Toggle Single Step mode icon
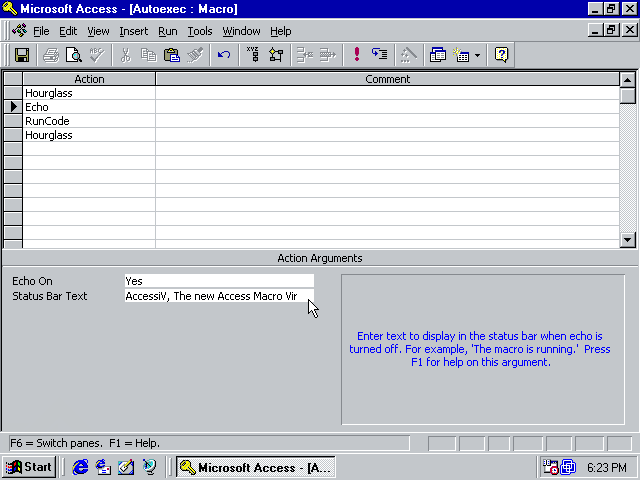The width and height of the screenshot is (640, 480). pos(380,55)
